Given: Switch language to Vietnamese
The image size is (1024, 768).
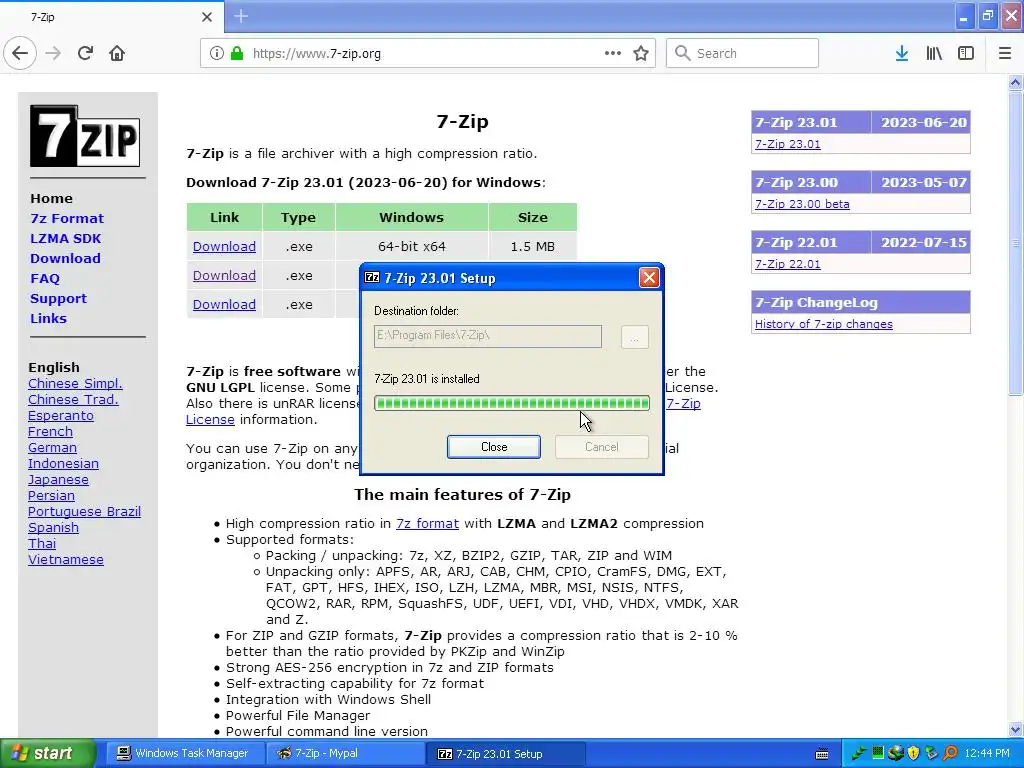Looking at the screenshot, I should click(x=66, y=560).
